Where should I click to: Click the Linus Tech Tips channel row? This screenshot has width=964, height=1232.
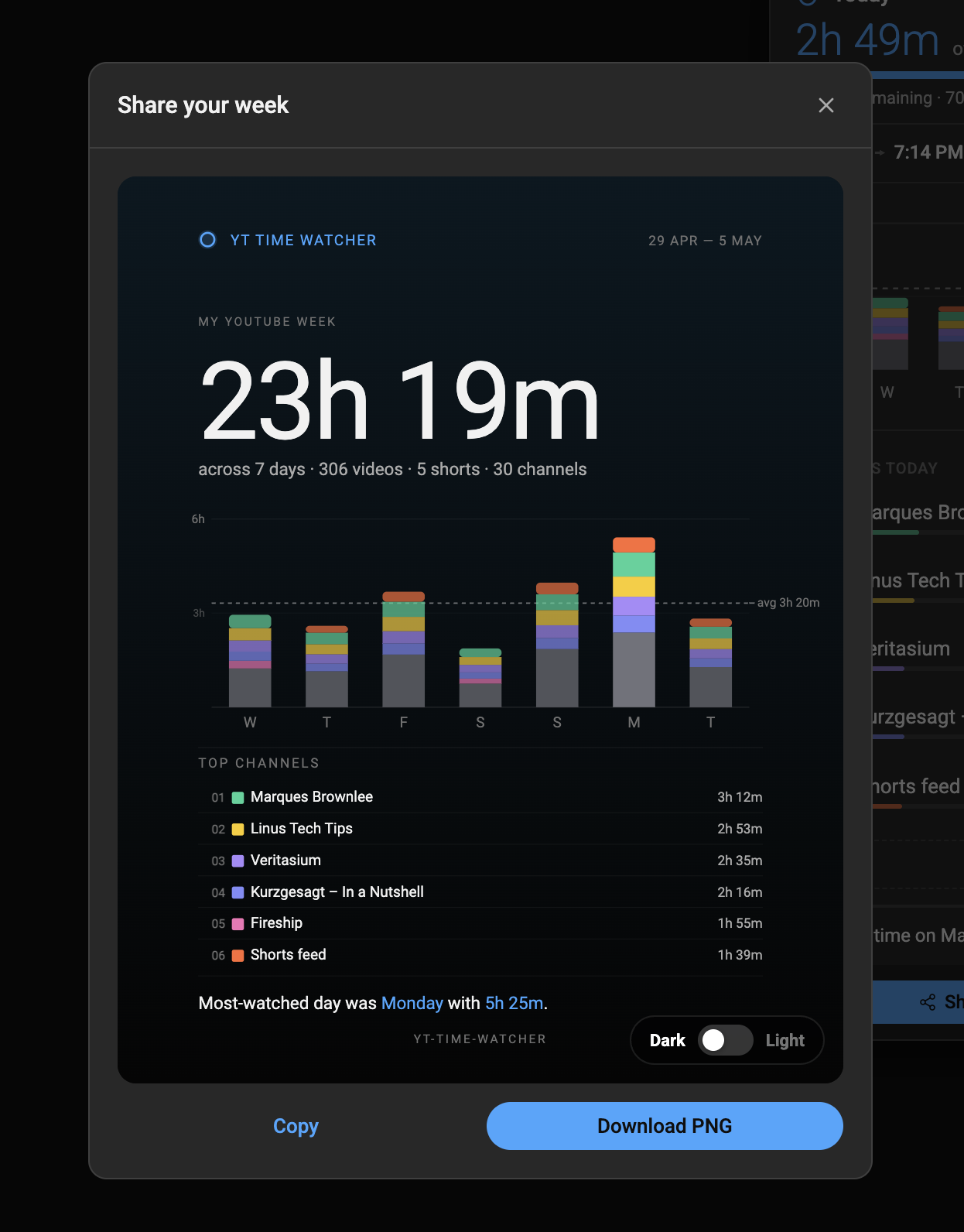(x=480, y=829)
